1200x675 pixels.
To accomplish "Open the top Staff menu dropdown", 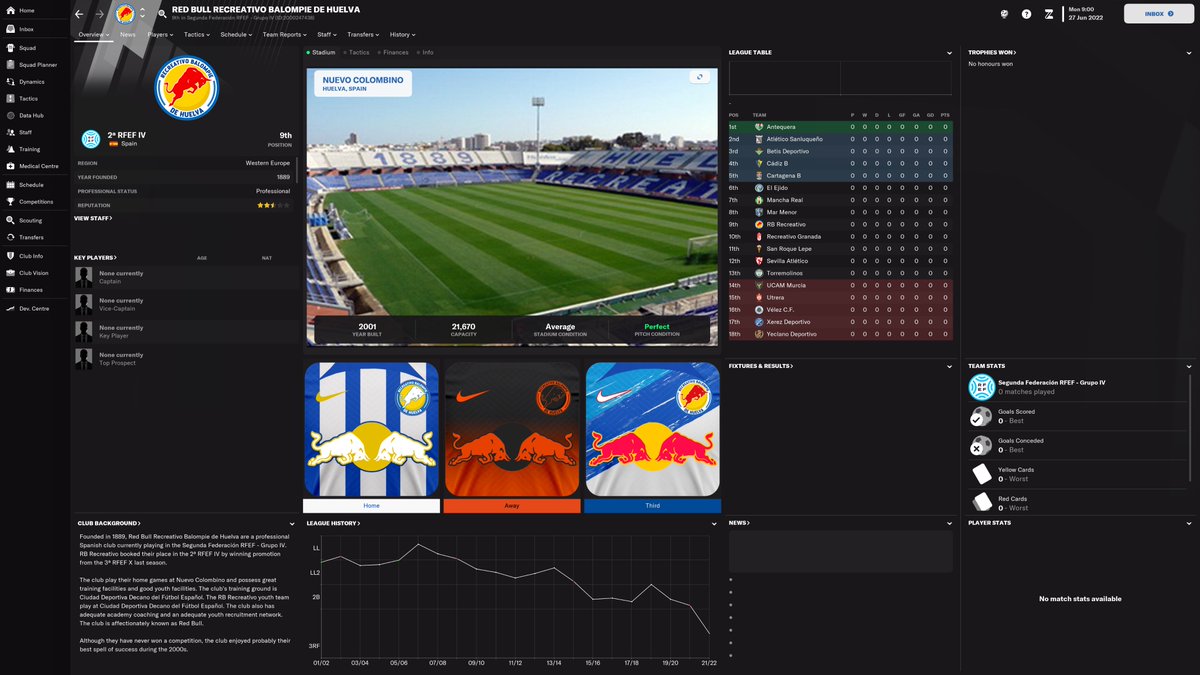I will (327, 34).
